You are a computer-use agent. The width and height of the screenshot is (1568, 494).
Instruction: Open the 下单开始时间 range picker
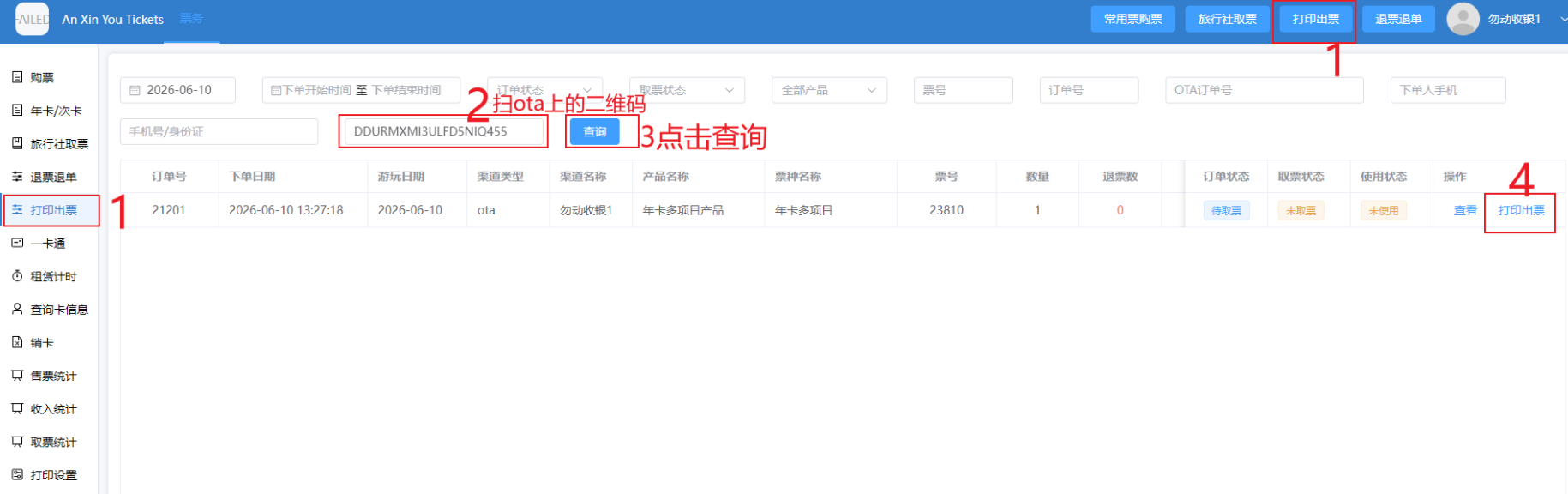click(361, 90)
